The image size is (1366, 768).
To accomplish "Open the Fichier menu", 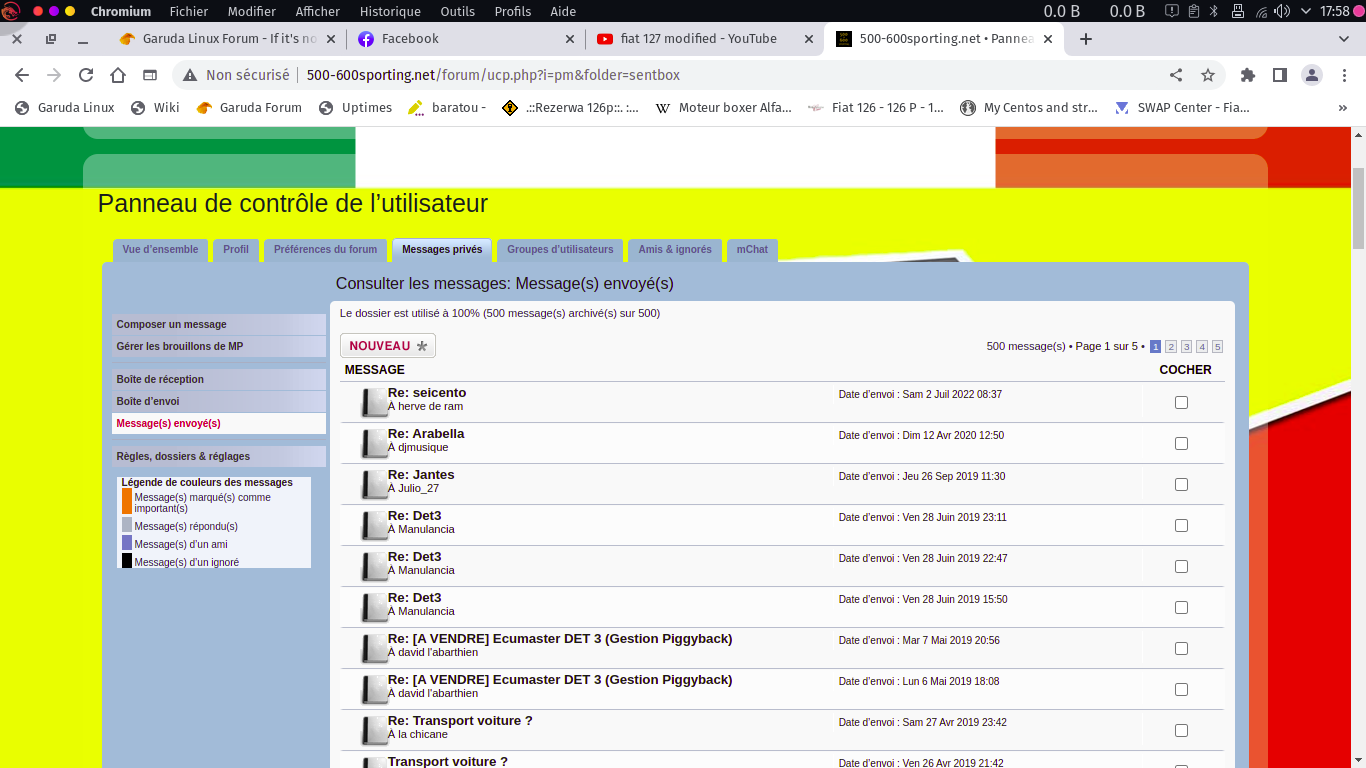I will click(189, 11).
